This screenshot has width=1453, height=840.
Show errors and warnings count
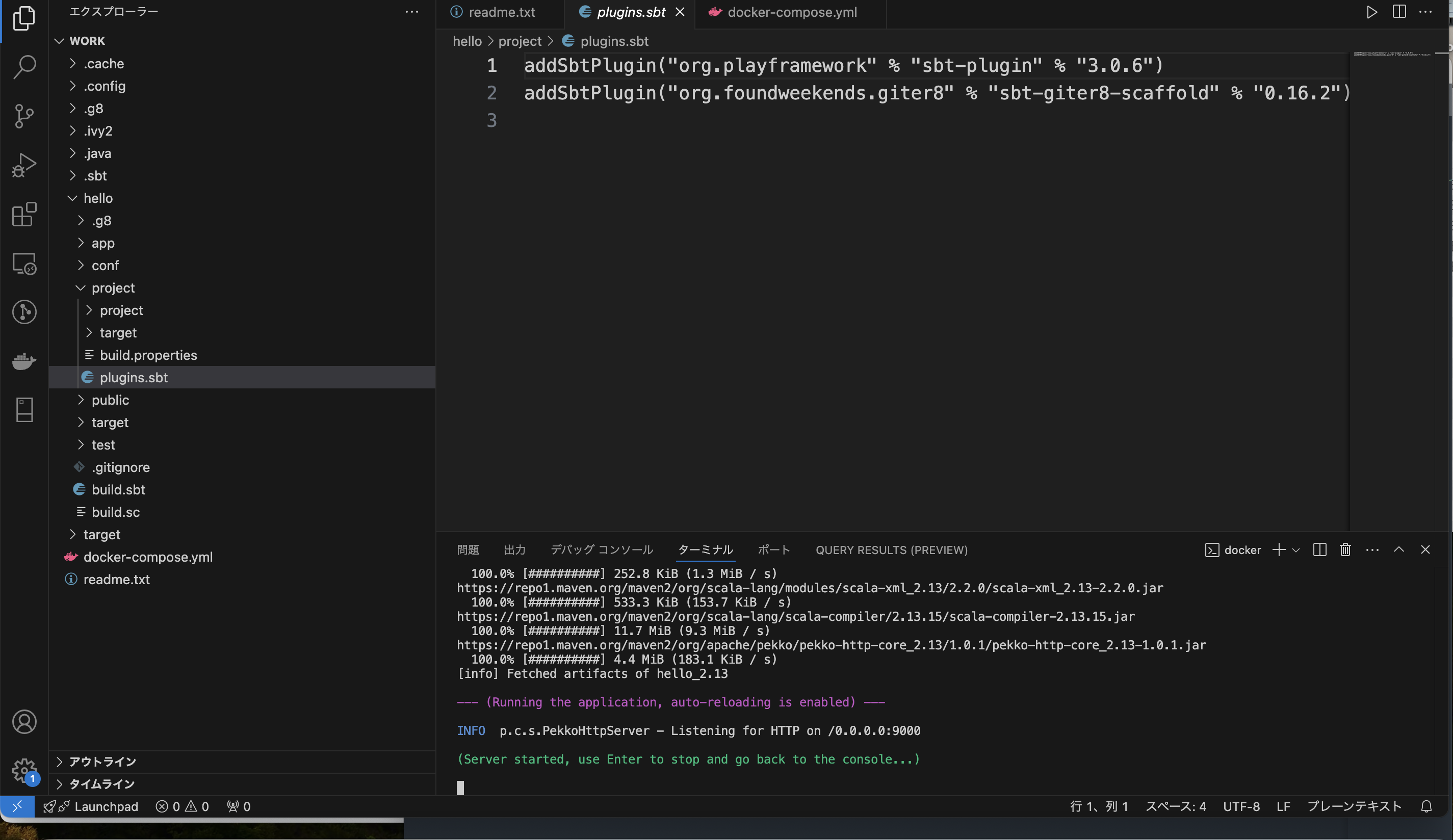pyautogui.click(x=182, y=806)
